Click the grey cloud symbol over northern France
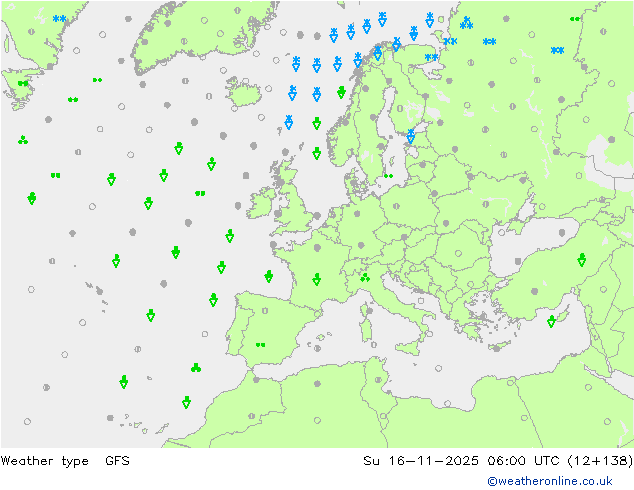Viewport: 634px width, 490px height. pyautogui.click(x=317, y=247)
